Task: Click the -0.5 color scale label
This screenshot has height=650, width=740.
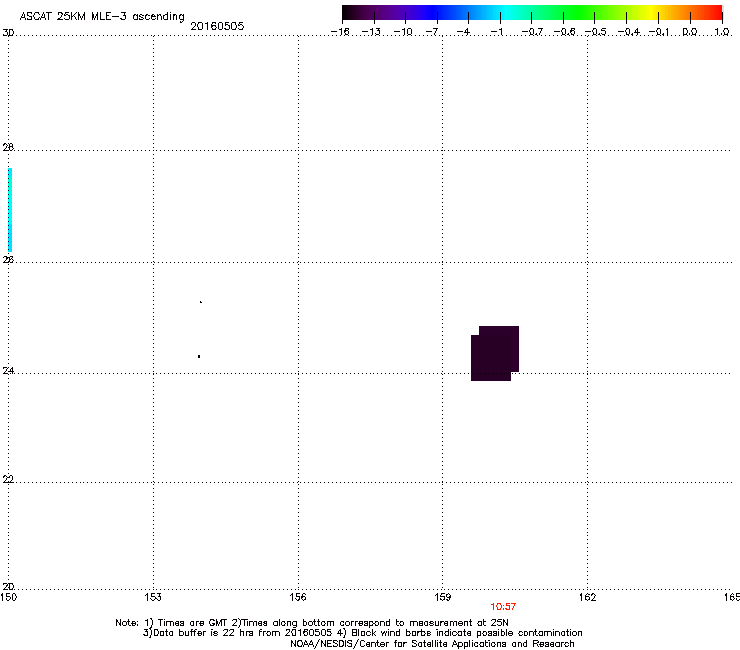Action: click(x=596, y=32)
